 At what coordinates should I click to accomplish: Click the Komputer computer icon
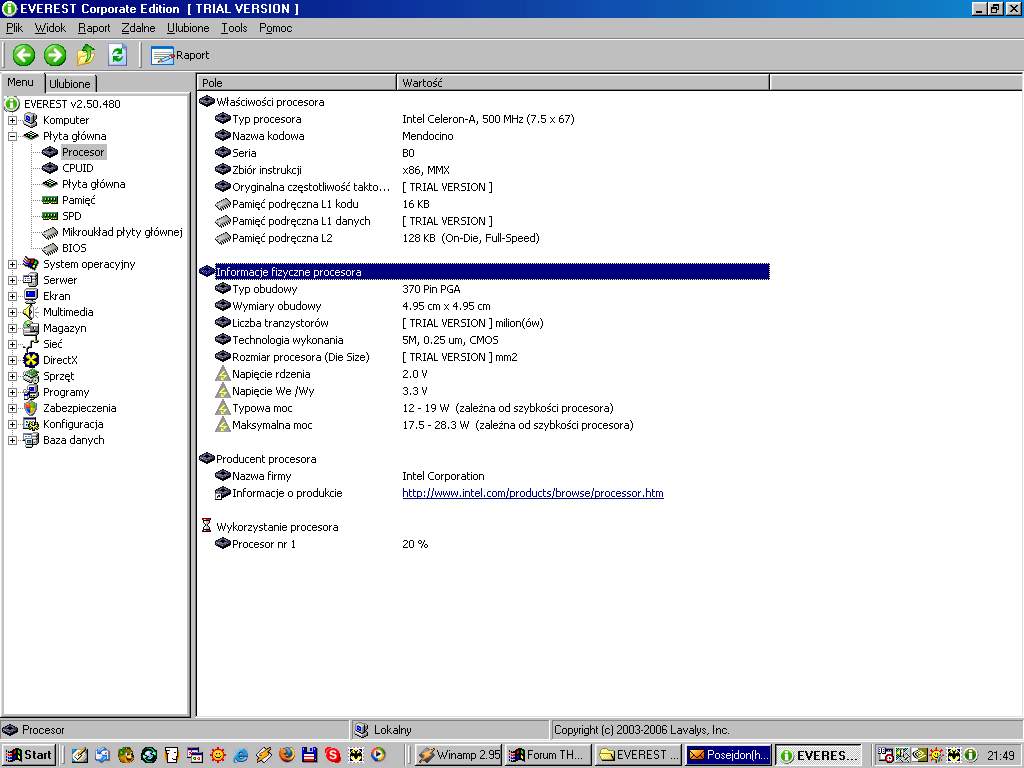coord(31,120)
